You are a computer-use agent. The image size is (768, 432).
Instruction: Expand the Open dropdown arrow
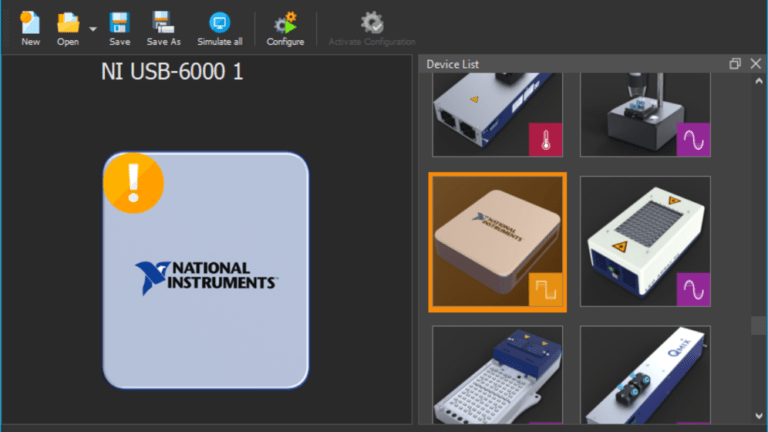(x=93, y=29)
